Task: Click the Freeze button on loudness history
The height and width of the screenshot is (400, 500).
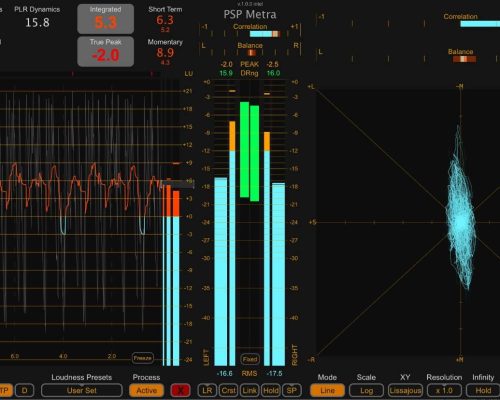Action: 143,358
